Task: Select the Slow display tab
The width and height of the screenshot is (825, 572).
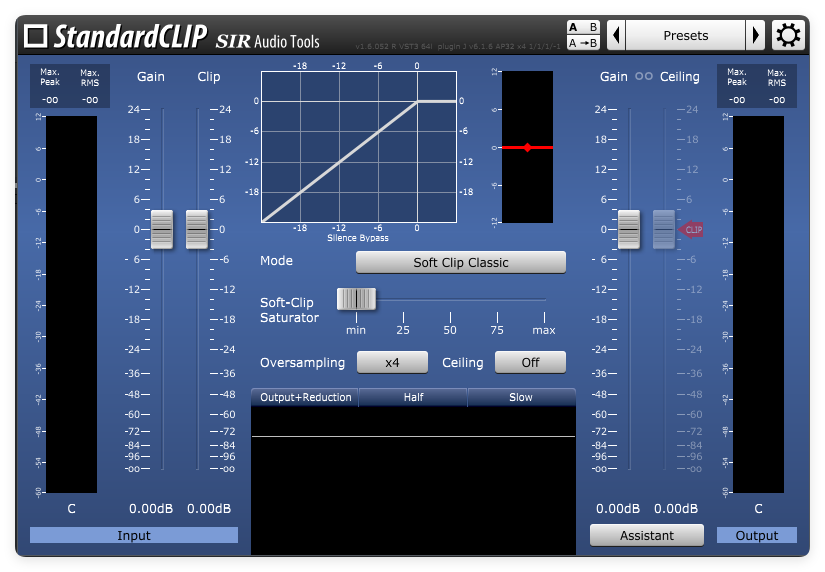Action: [x=521, y=397]
